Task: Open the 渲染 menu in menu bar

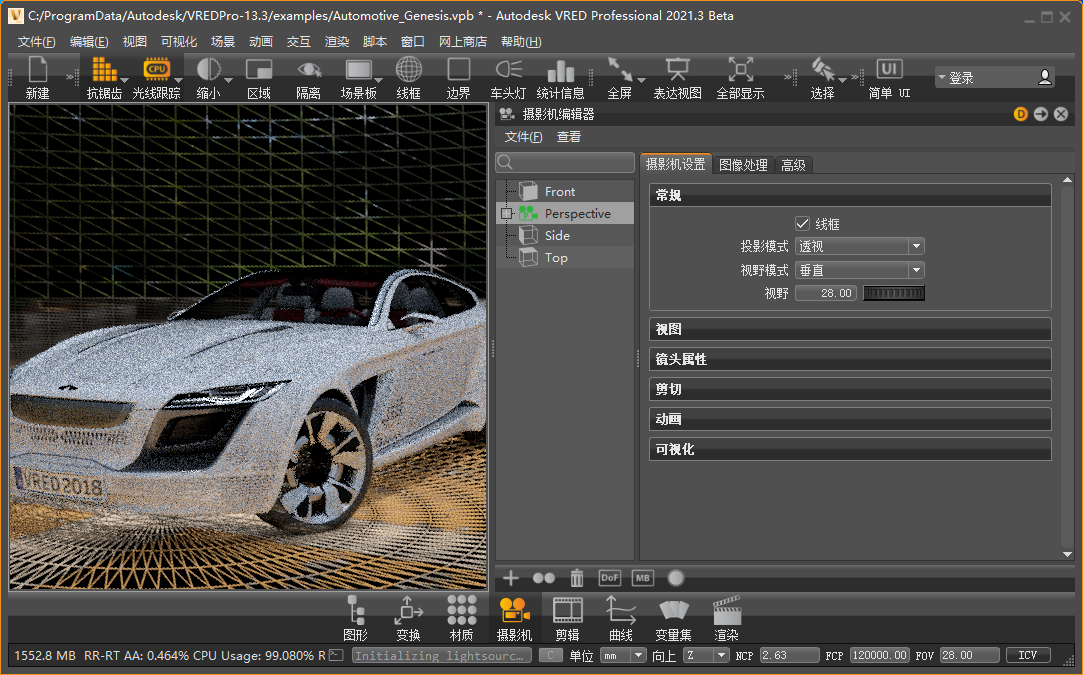Action: point(337,41)
